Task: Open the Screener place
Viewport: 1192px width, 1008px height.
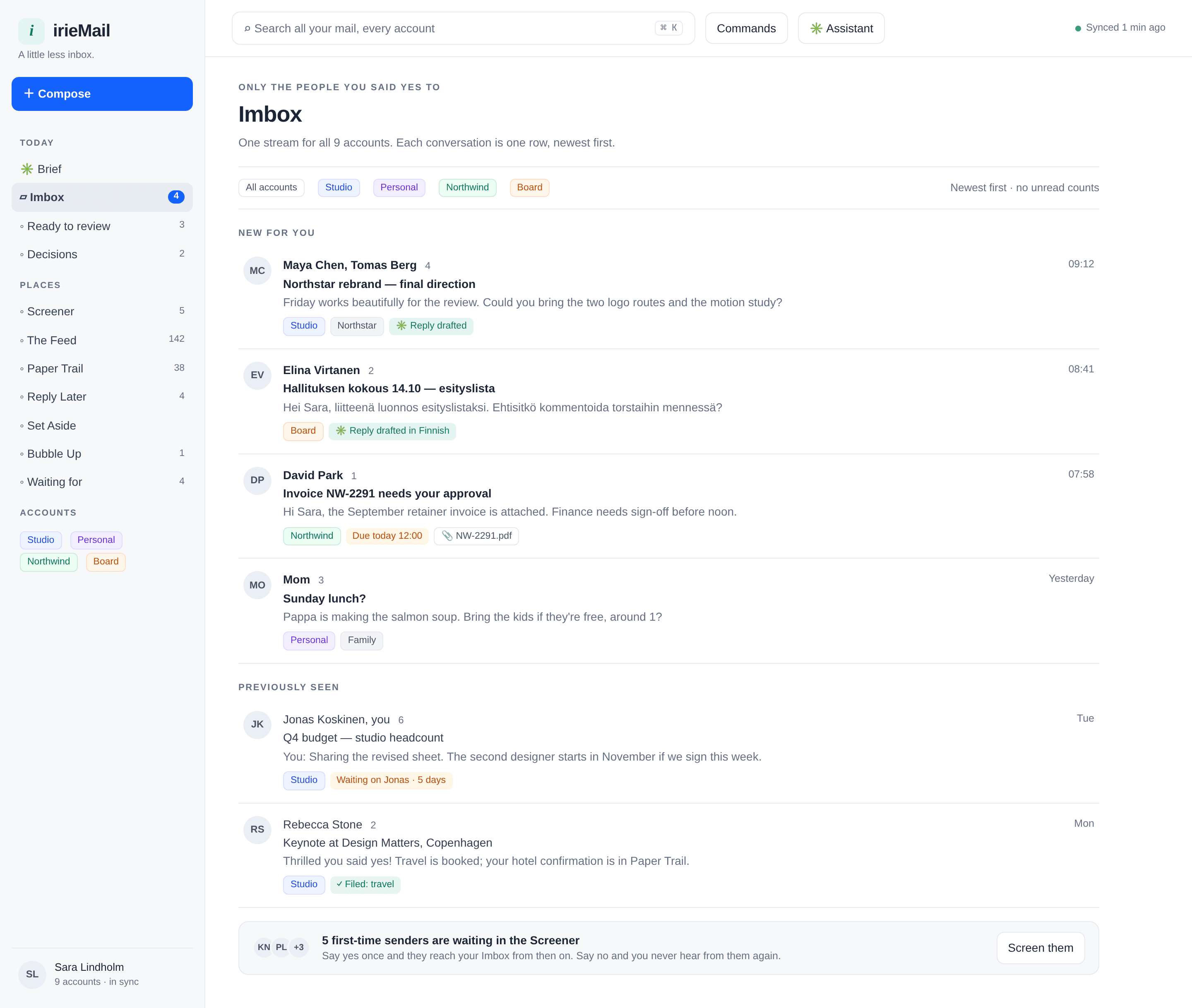Action: (102, 312)
